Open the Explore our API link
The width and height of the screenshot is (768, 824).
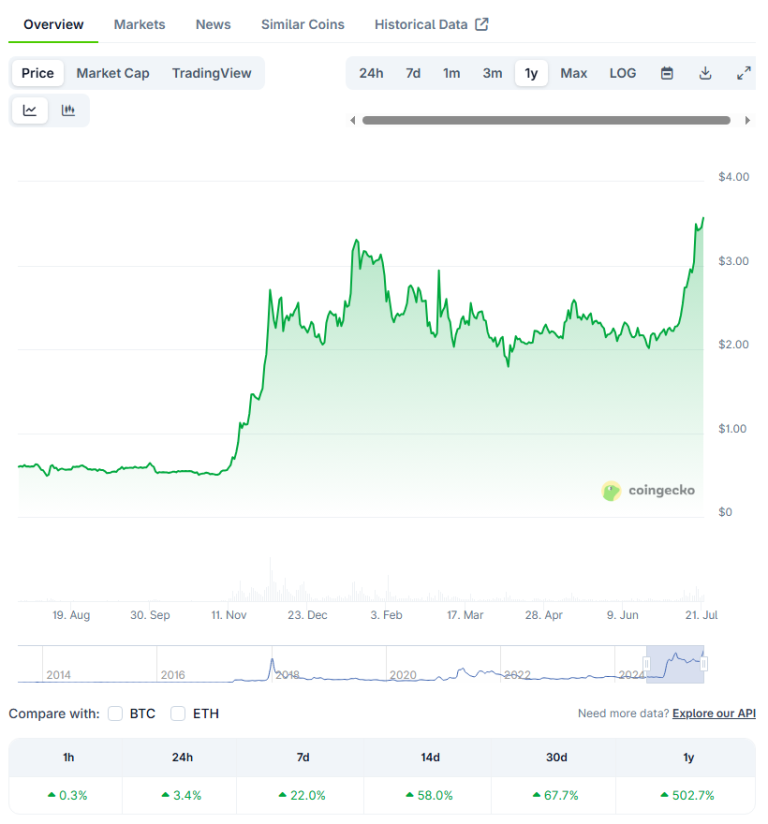[x=713, y=713]
